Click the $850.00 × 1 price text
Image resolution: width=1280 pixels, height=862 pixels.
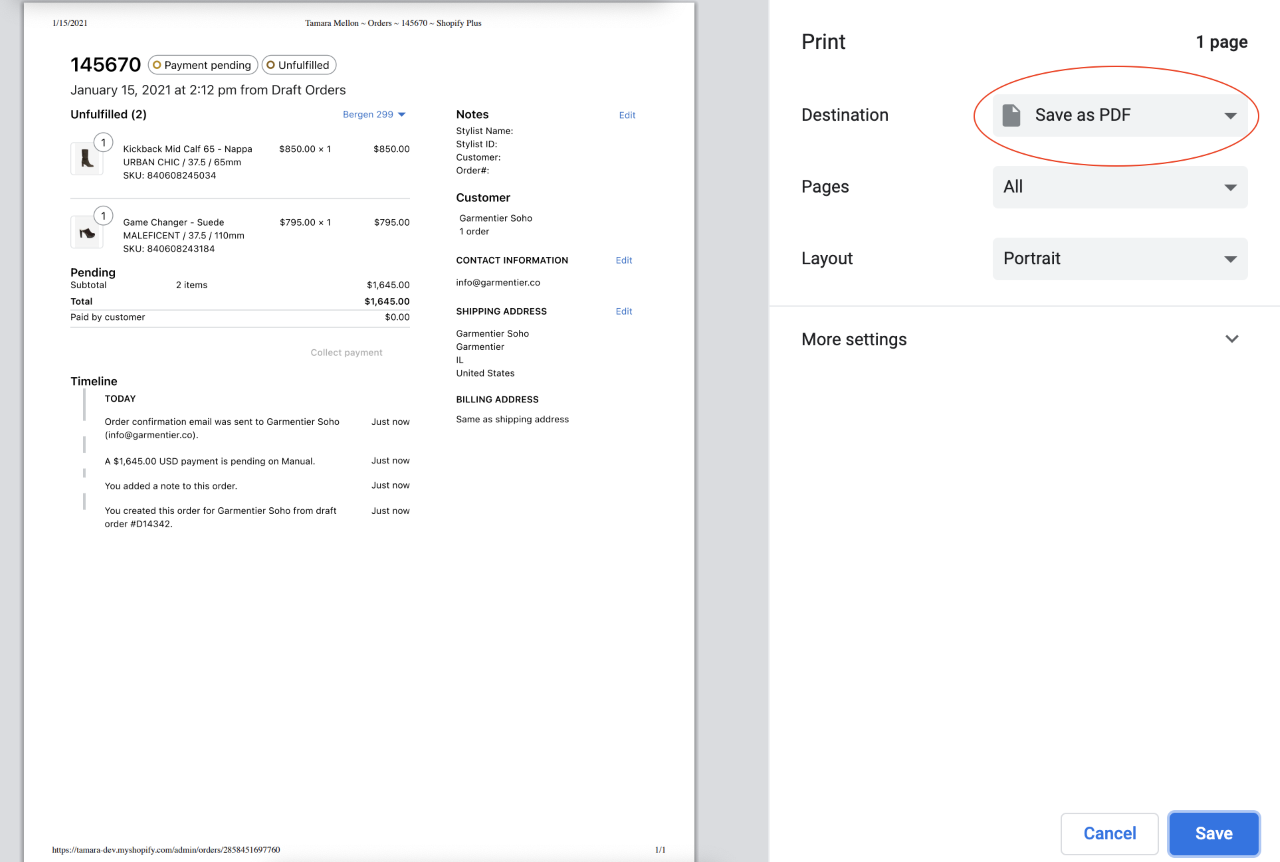click(305, 149)
